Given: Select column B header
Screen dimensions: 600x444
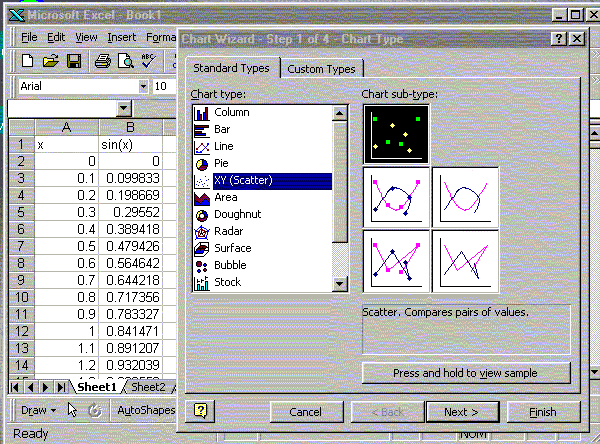Looking at the screenshot, I should [130, 127].
